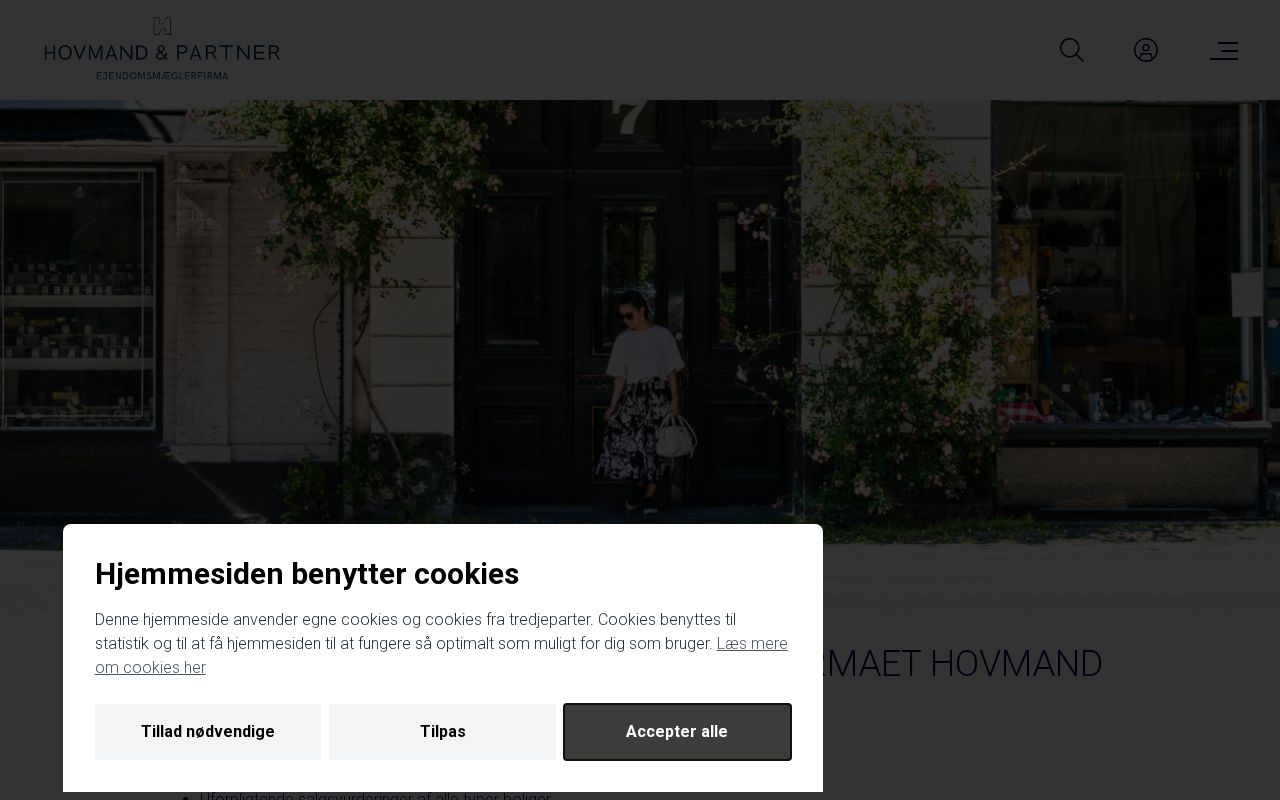Viewport: 1280px width, 800px height.
Task: Click the dark green double door
Action: 627,300
